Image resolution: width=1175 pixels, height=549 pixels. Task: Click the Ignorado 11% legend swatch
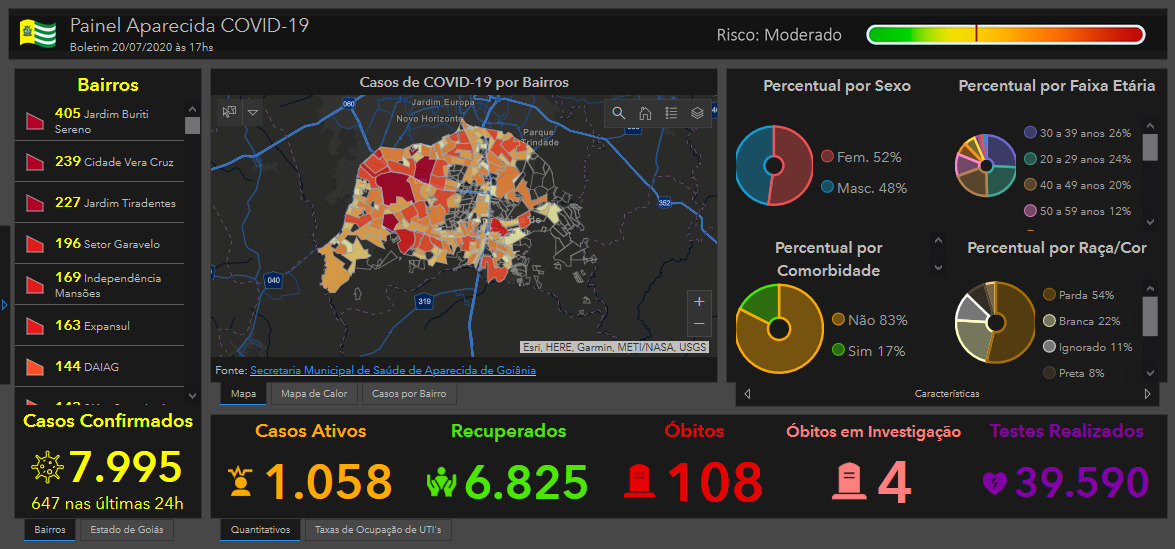[x=1049, y=347]
